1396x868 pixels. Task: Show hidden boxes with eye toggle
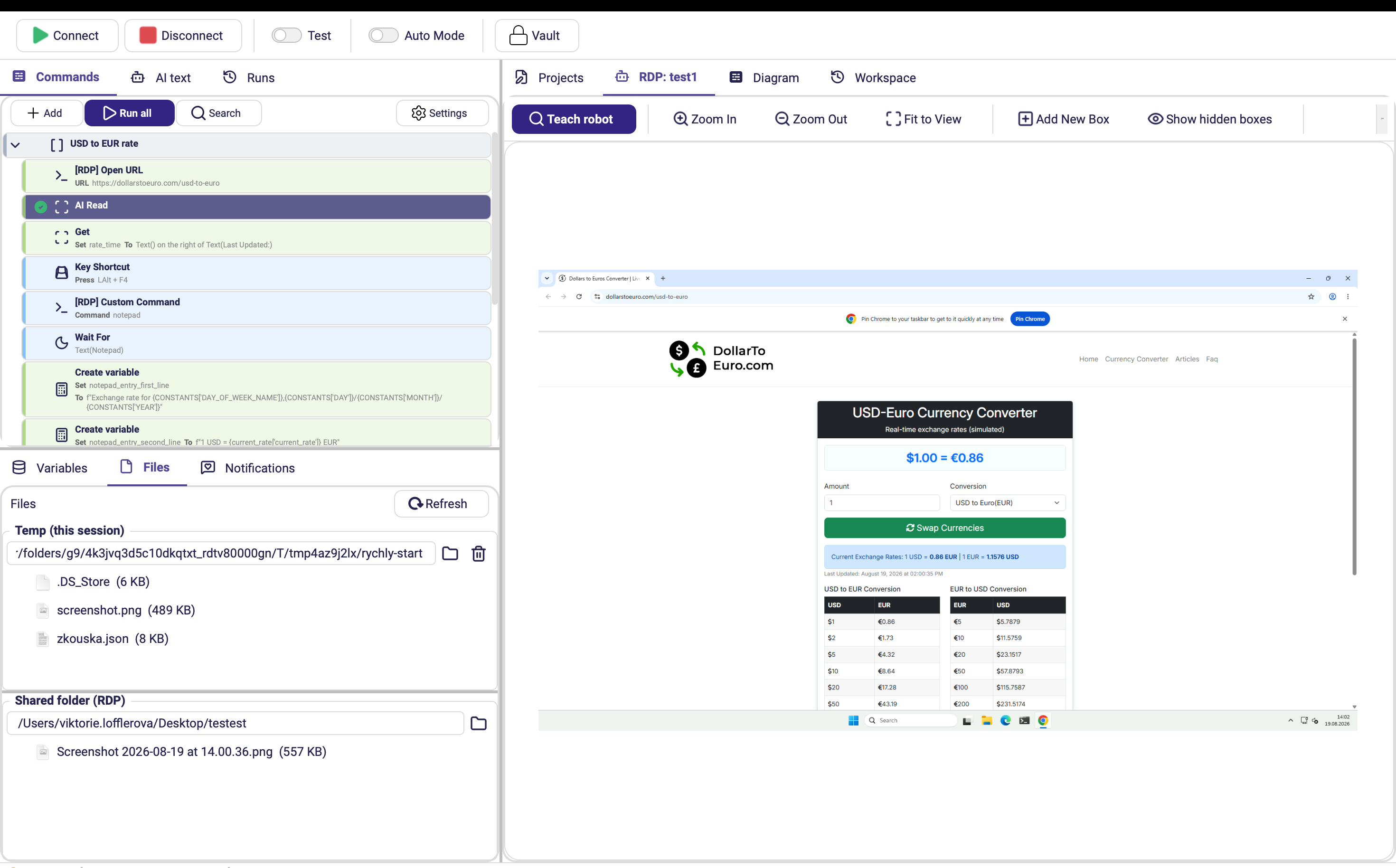pyautogui.click(x=1210, y=119)
